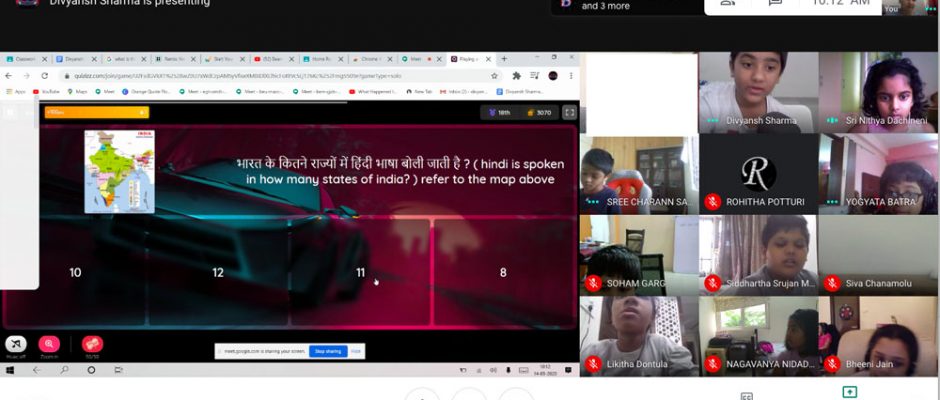
Task: Select answer option 12
Action: pyautogui.click(x=218, y=273)
